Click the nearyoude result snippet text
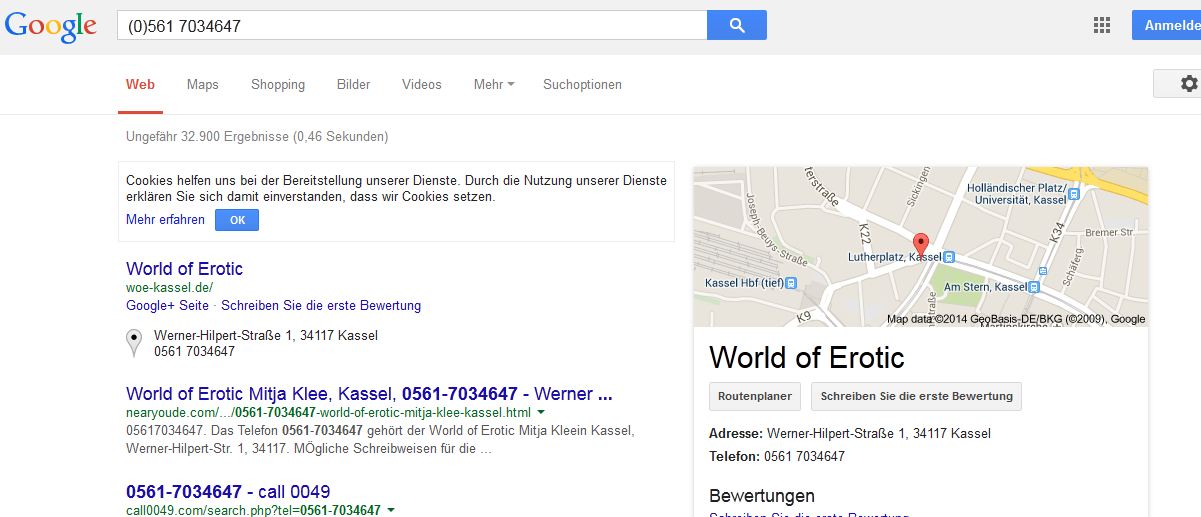1201x517 pixels. 380,440
